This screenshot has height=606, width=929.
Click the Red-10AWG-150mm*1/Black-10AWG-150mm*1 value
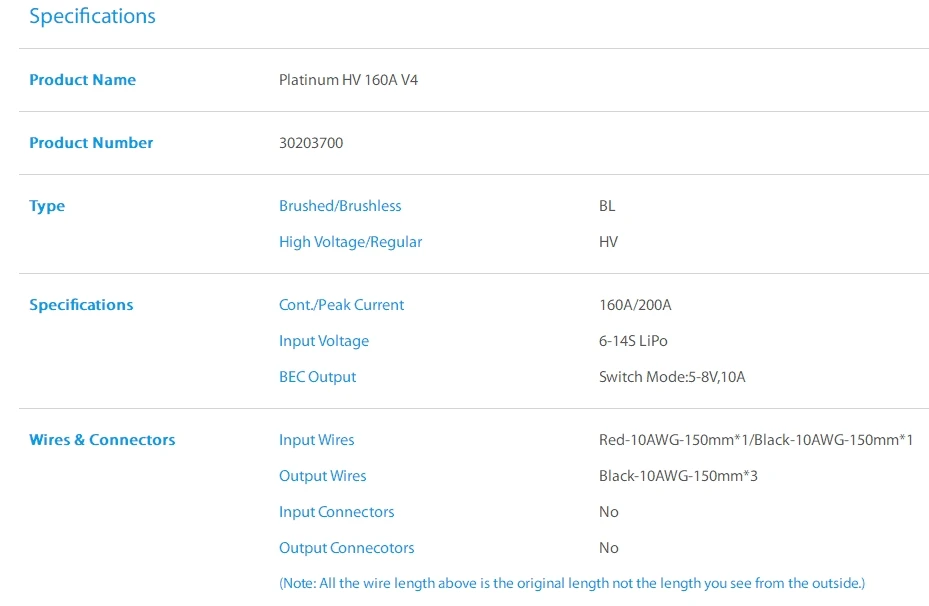coord(756,440)
